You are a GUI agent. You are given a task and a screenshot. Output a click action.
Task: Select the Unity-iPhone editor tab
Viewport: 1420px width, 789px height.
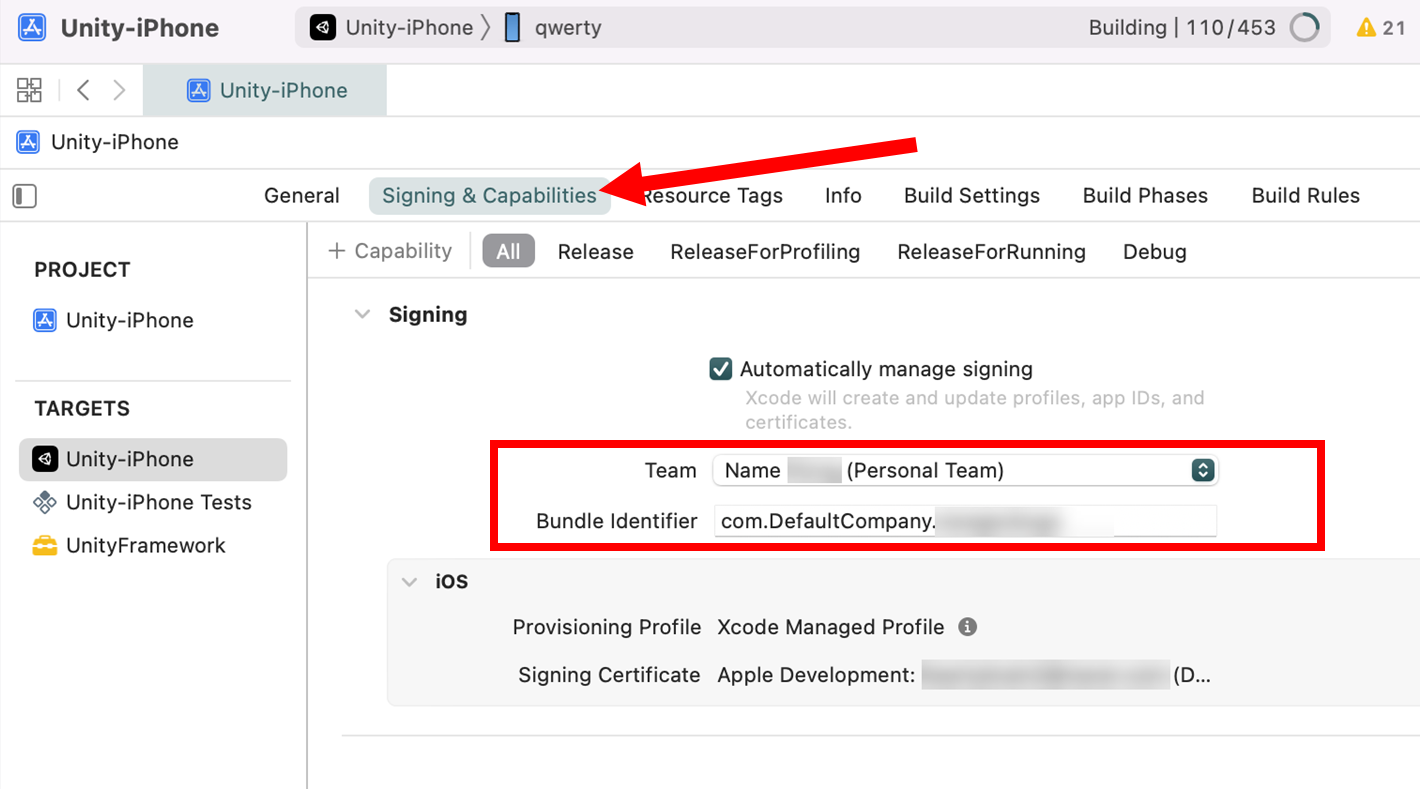[x=265, y=90]
